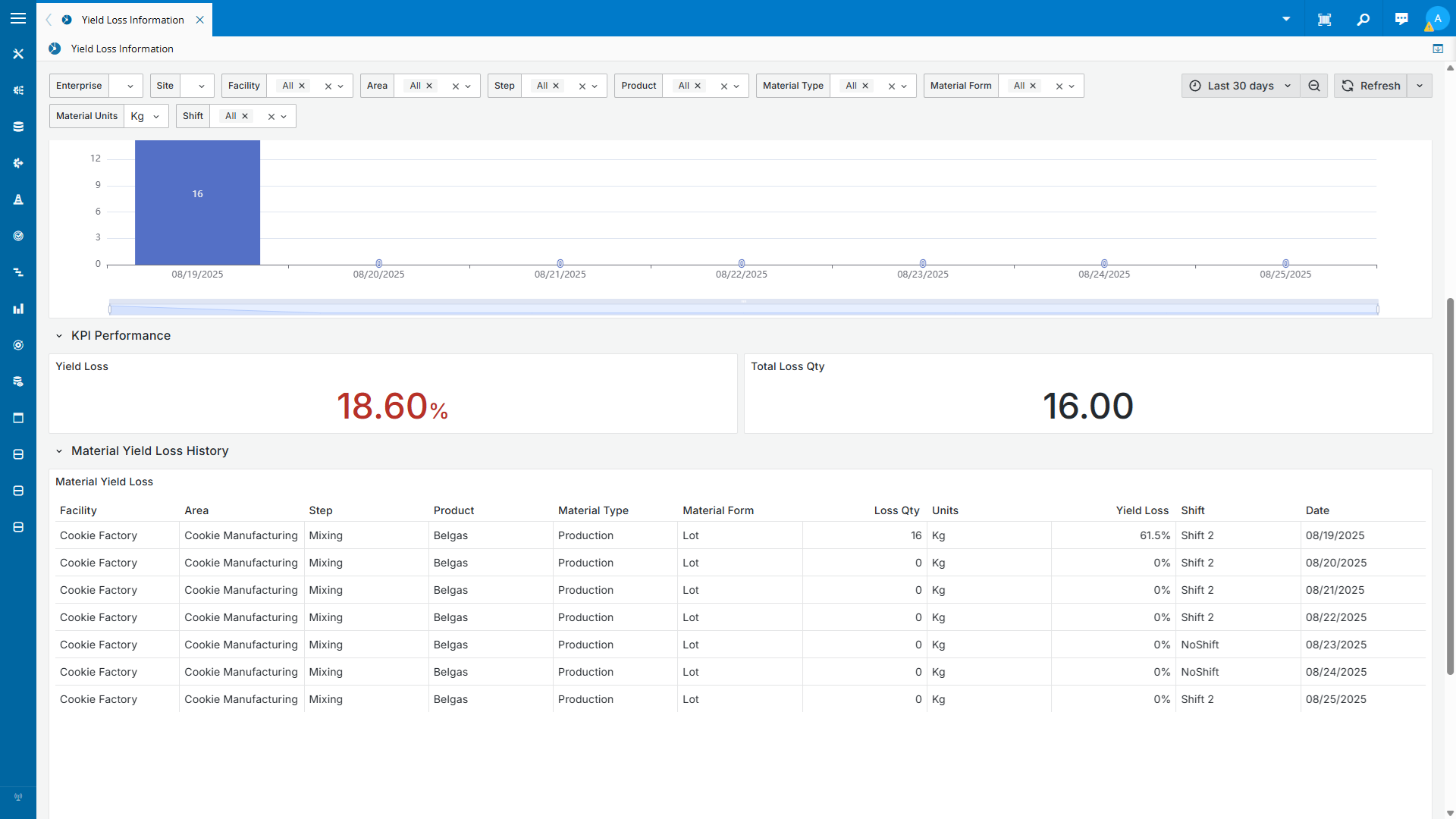The width and height of the screenshot is (1456, 819).
Task: Remove the All tag from Facility filter
Action: (302, 86)
